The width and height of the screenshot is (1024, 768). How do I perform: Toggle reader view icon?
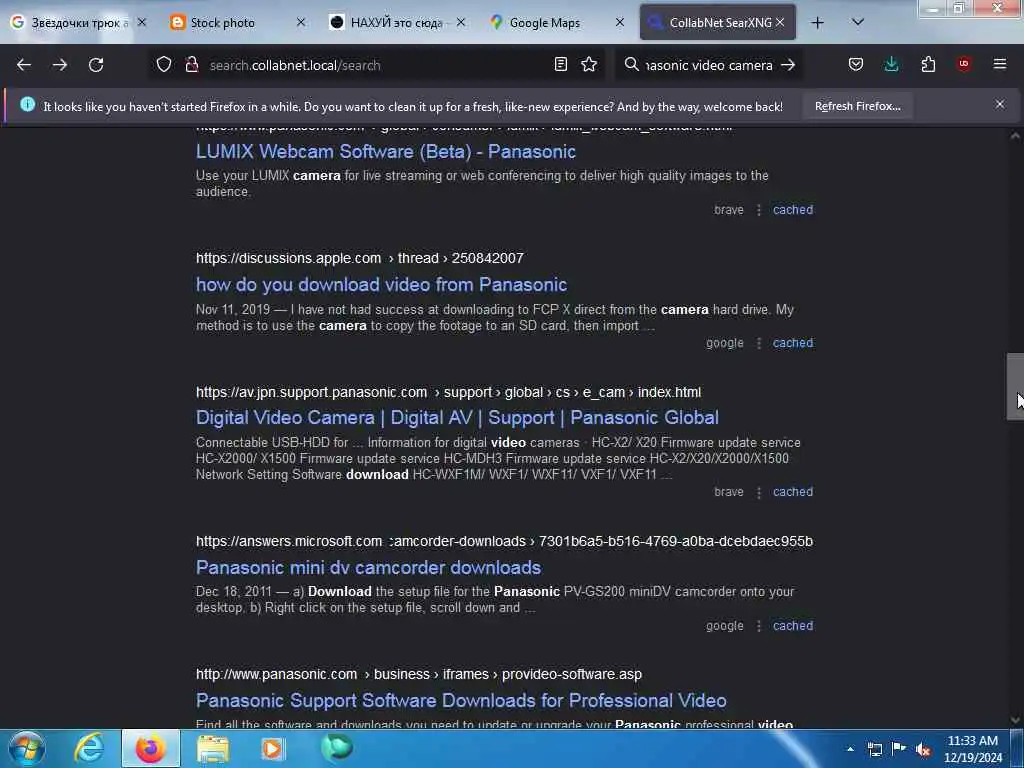[560, 65]
